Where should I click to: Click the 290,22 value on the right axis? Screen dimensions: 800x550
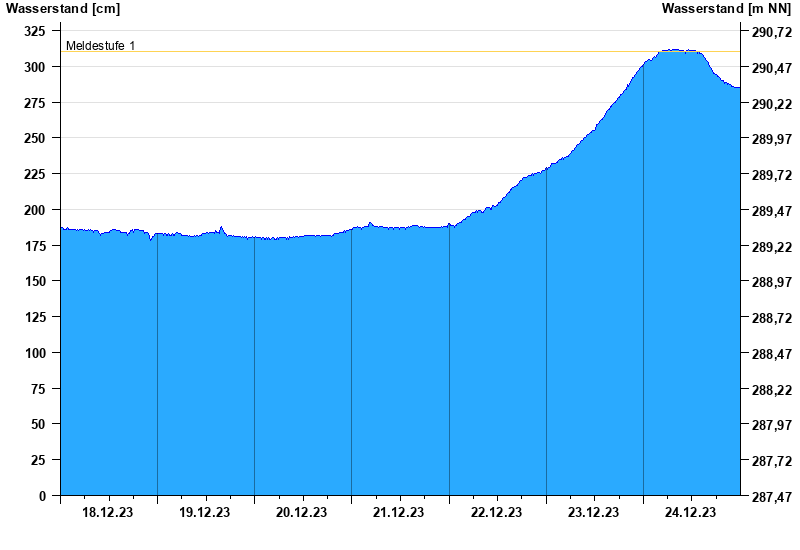pyautogui.click(x=770, y=104)
